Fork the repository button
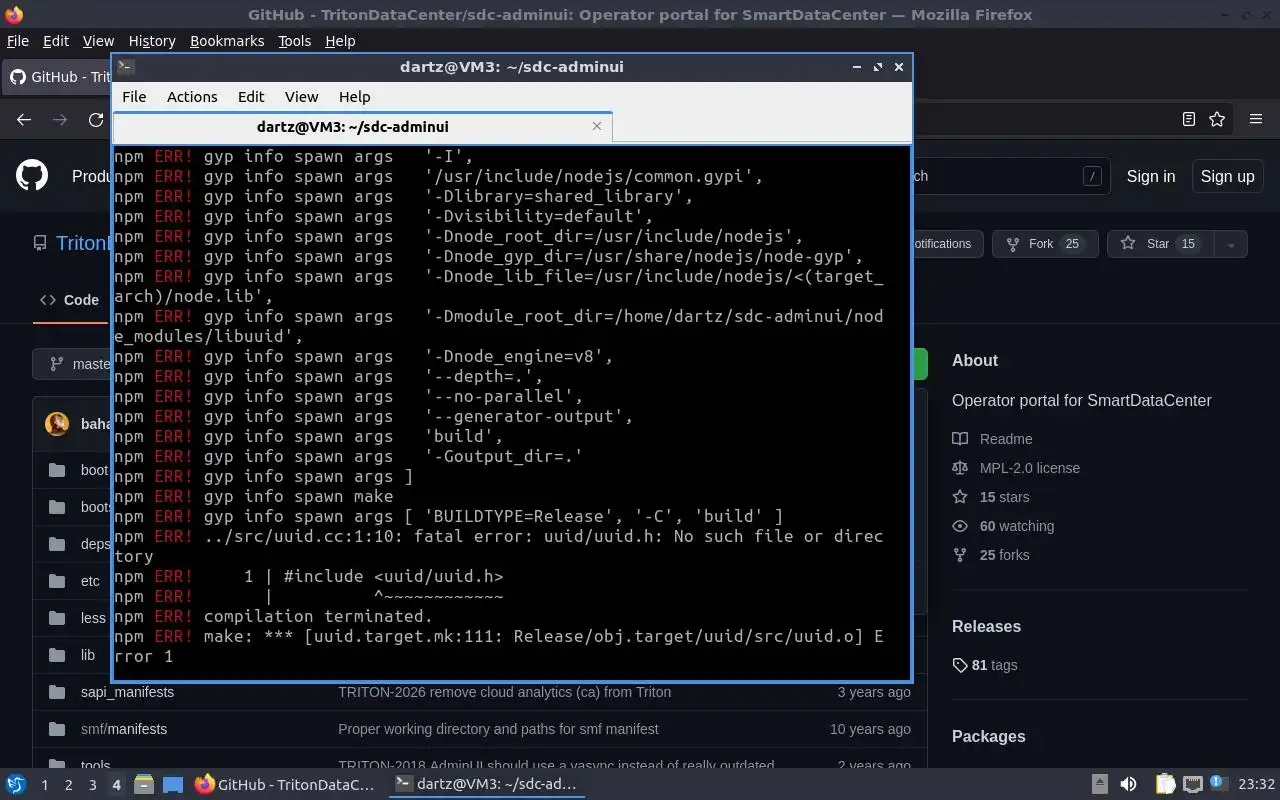1280x800 pixels. (x=1045, y=244)
